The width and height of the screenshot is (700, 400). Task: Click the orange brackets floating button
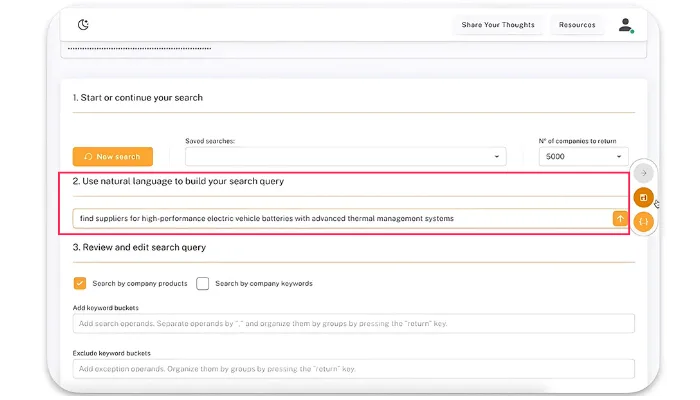coord(643,221)
